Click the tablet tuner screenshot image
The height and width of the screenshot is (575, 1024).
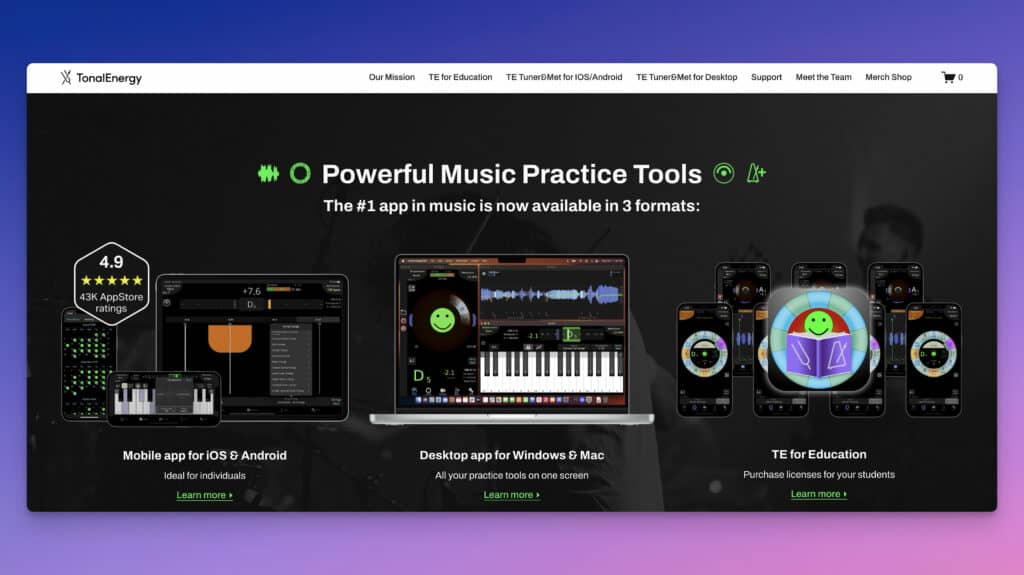252,347
